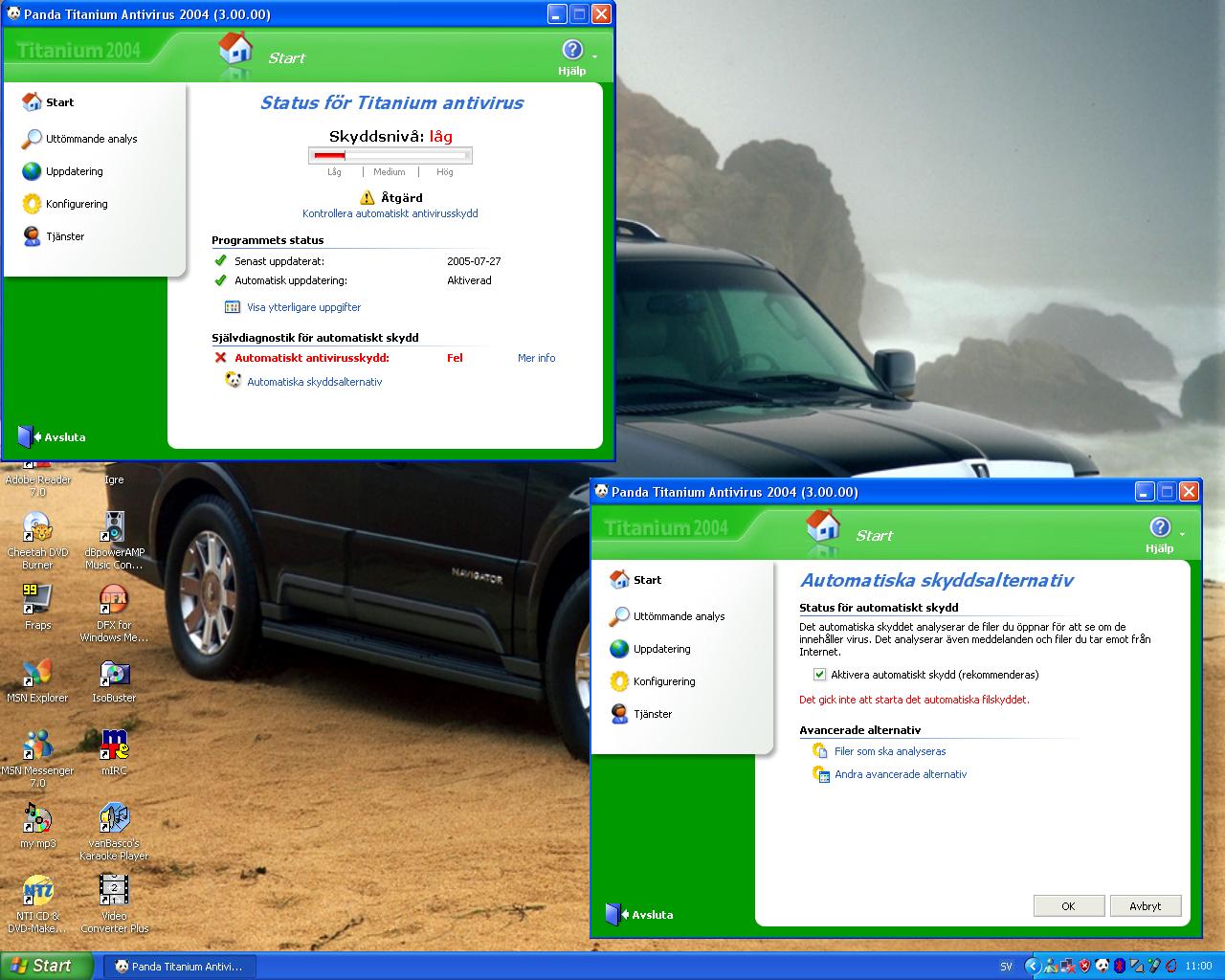Screen dimensions: 1225x980
Task: Click Andra avancerade alternativ link
Action: click(x=901, y=774)
